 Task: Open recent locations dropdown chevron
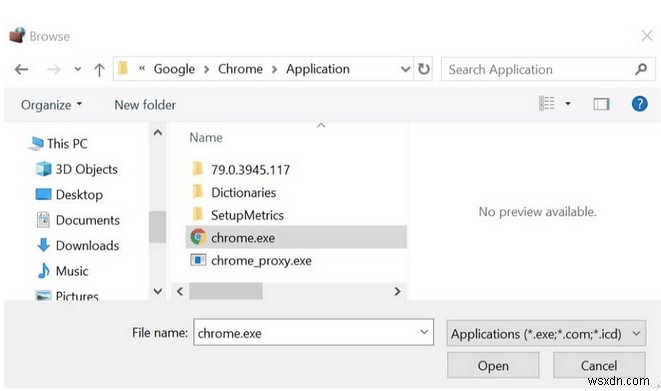[78, 69]
